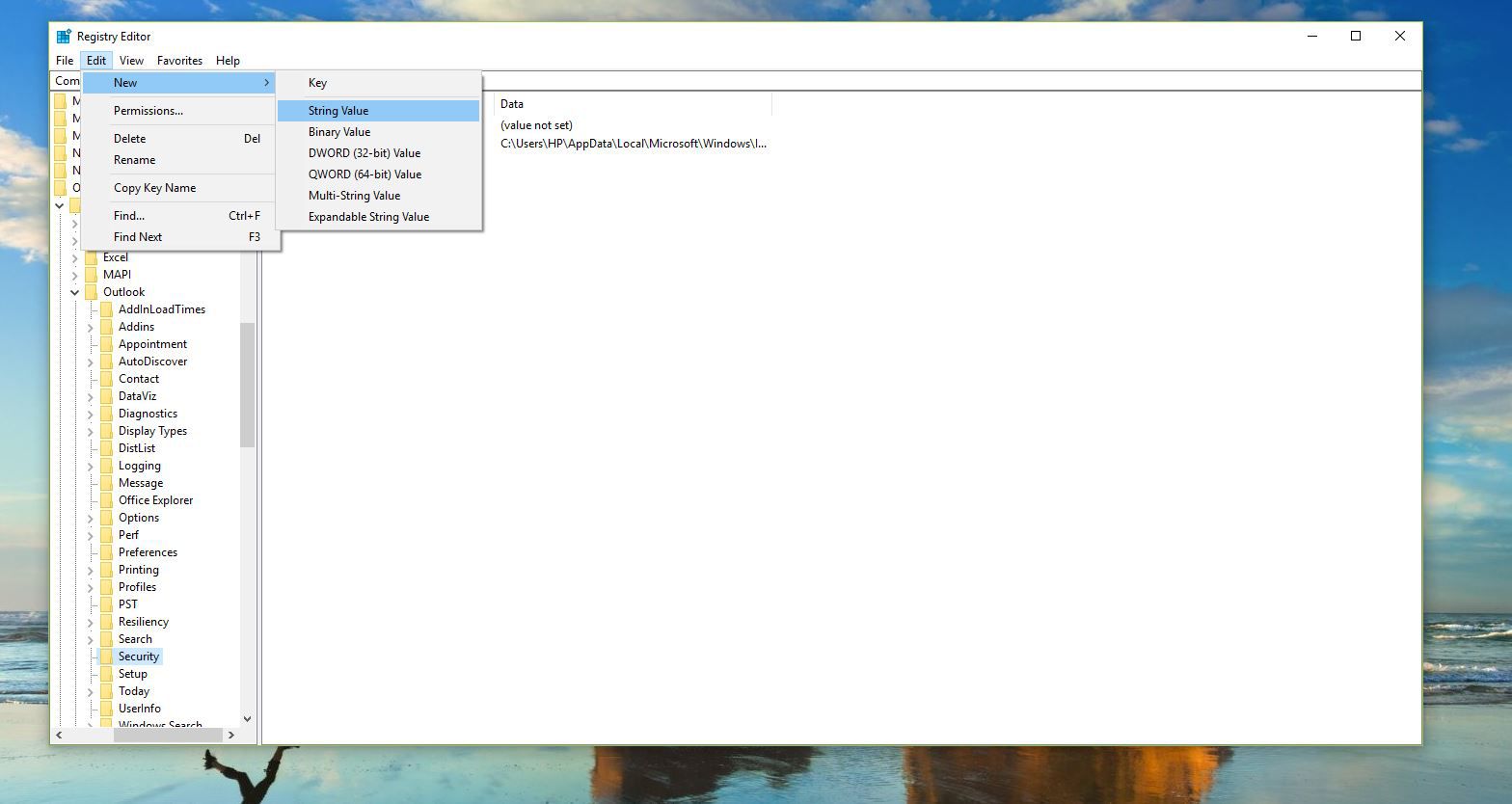This screenshot has height=804, width=1512.
Task: Click the folder icon beside Outlook
Action: click(x=91, y=292)
